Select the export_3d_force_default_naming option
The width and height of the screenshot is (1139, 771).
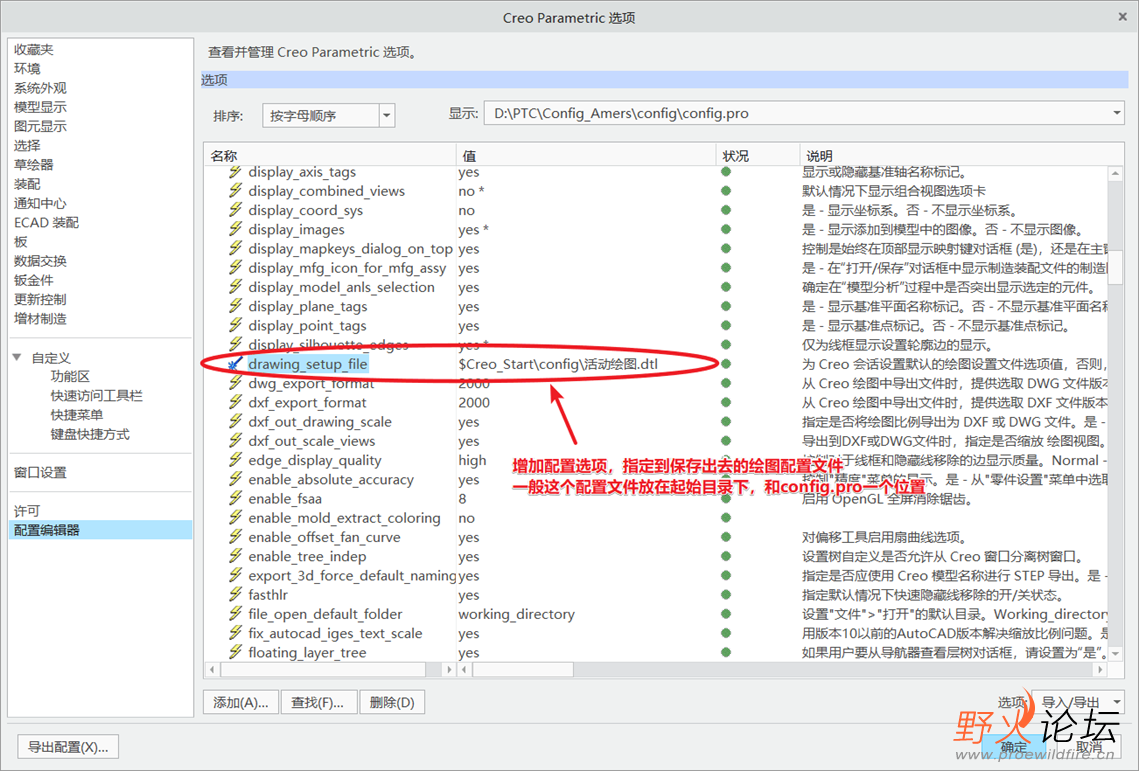[352, 576]
